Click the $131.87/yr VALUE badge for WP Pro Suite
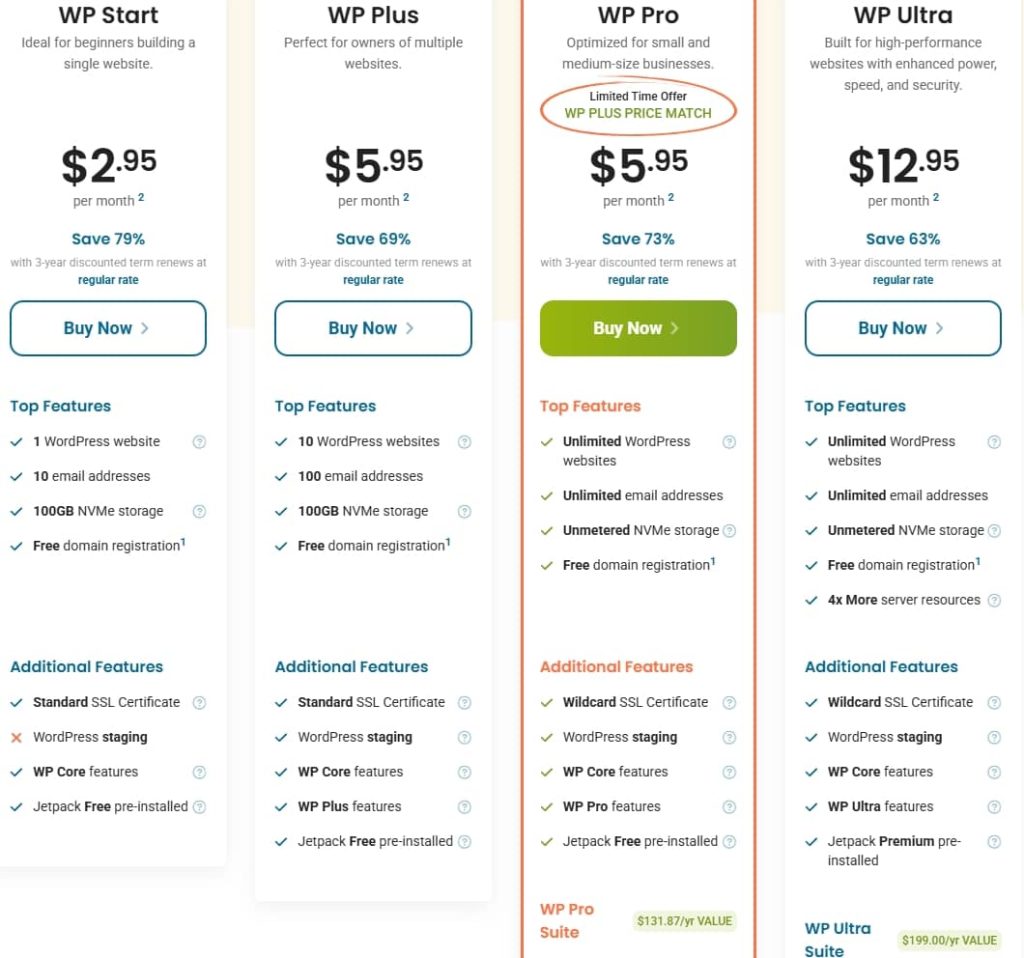The width and height of the screenshot is (1024, 958). [x=685, y=921]
